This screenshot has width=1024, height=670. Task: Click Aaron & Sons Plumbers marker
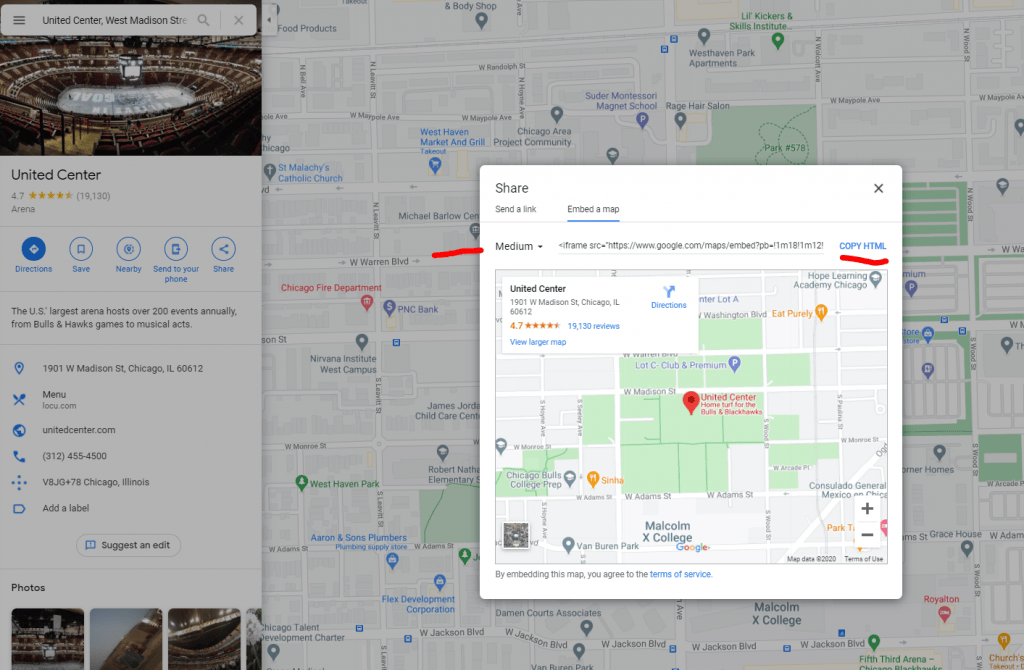(x=392, y=560)
